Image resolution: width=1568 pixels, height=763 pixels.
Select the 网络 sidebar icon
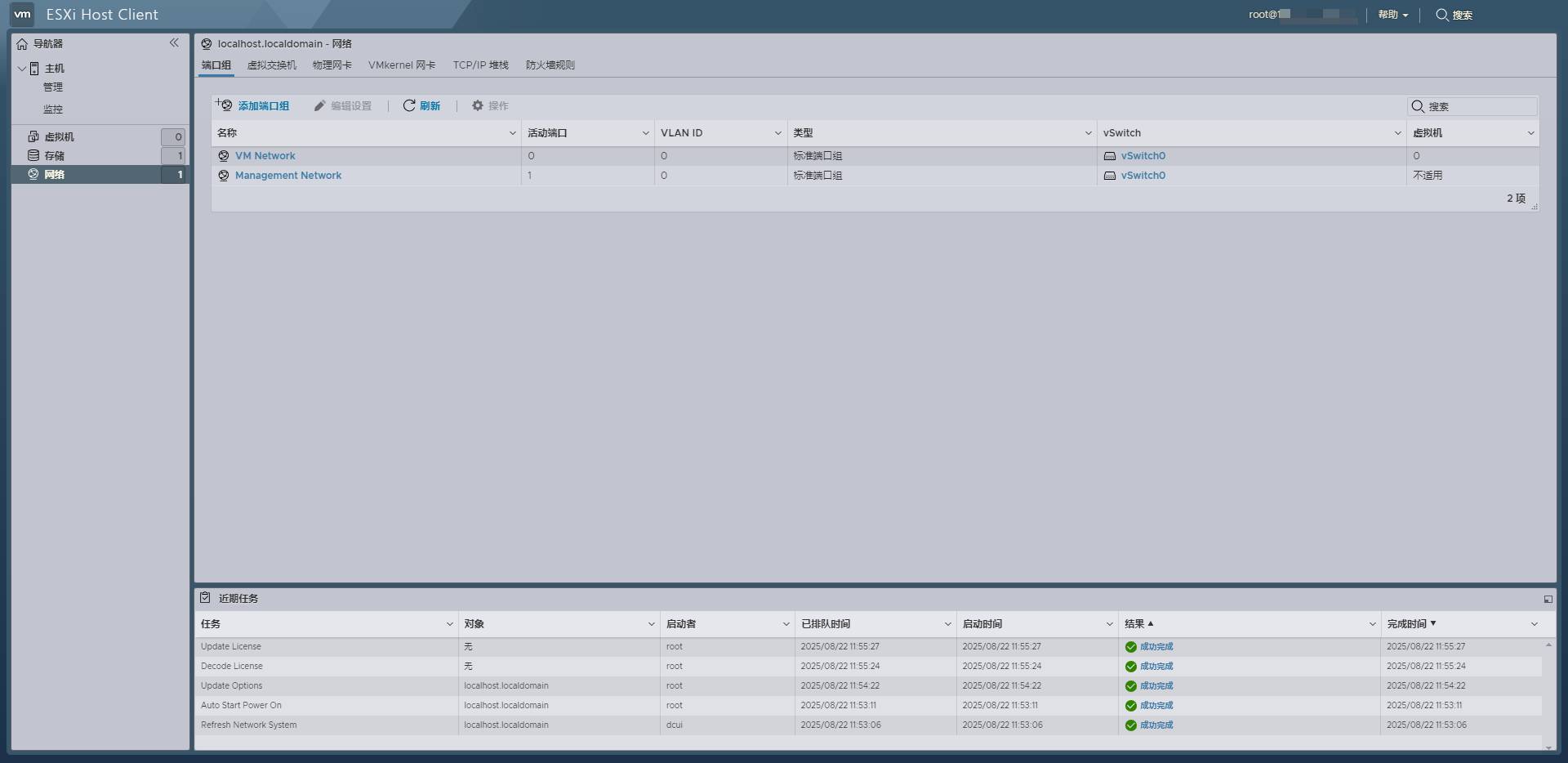click(x=33, y=174)
